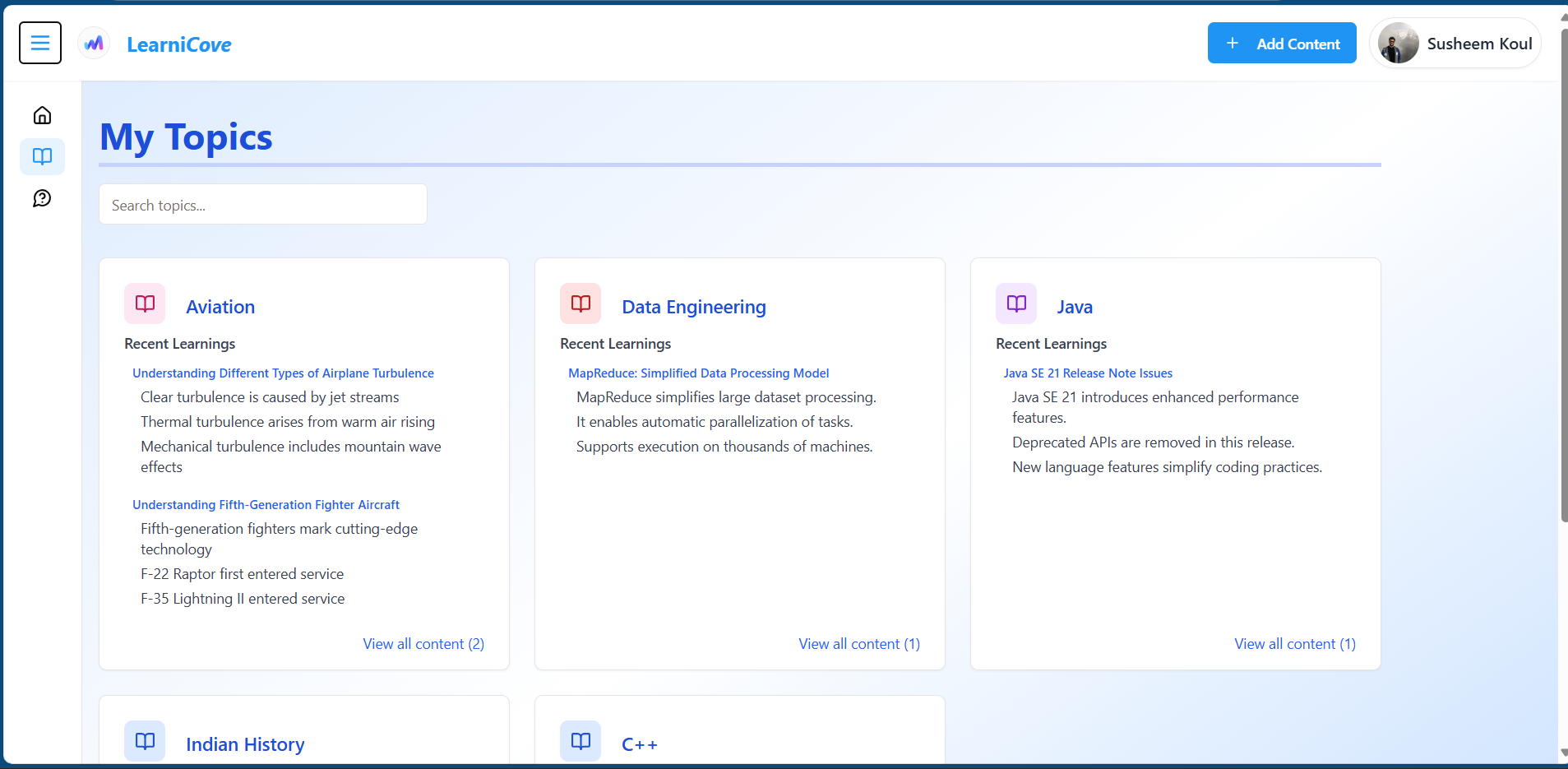1568x769 pixels.
Task: Click Recent Learnings label in Java card
Action: pos(1051,344)
